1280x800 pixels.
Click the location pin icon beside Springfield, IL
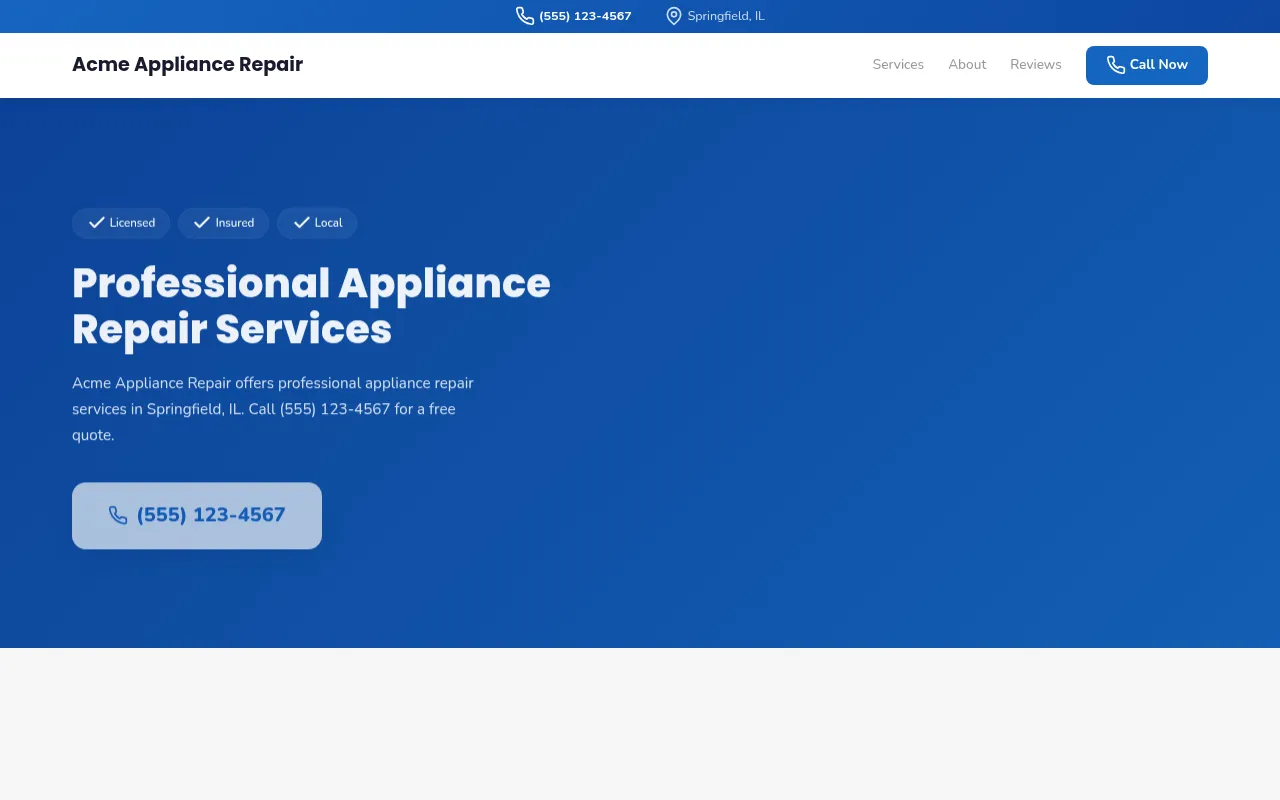pos(673,15)
